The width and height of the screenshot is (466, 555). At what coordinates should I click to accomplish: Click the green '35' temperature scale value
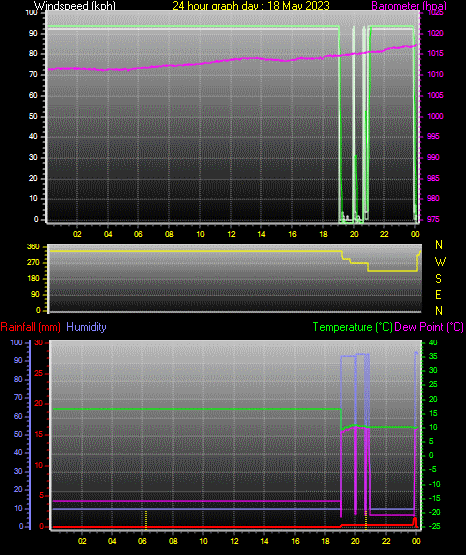click(433, 356)
